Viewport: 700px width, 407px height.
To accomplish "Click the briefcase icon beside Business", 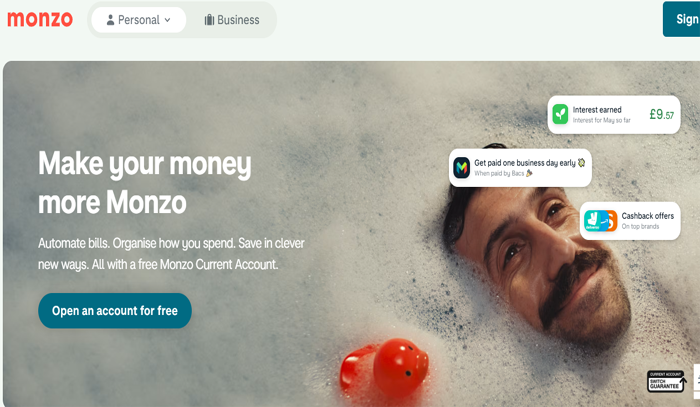I will 209,20.
